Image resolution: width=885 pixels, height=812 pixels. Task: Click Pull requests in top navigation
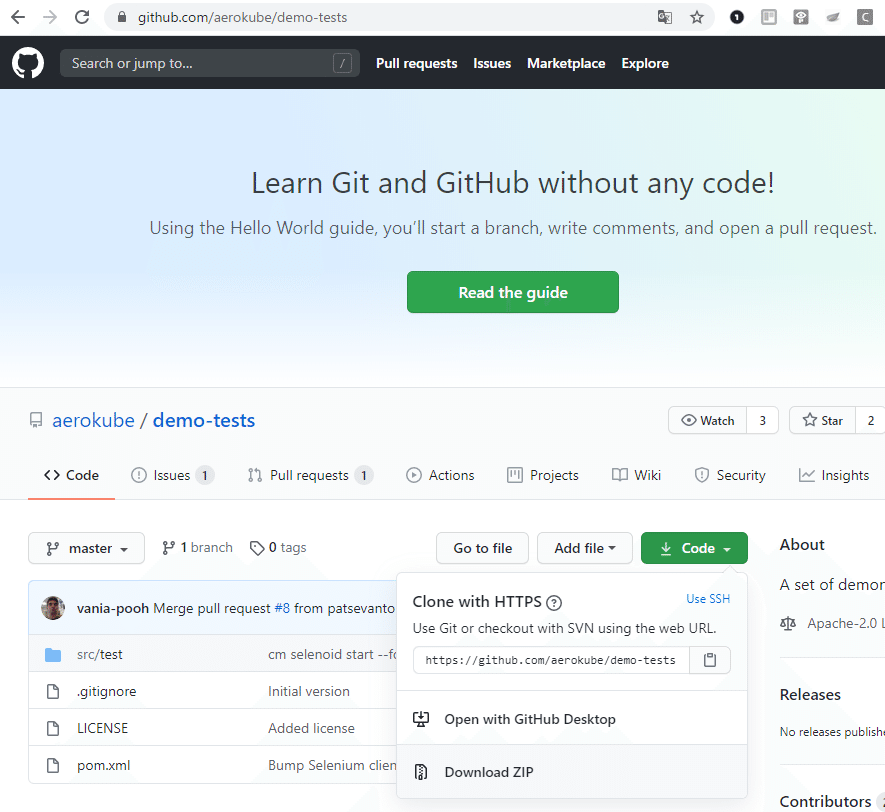coord(417,63)
